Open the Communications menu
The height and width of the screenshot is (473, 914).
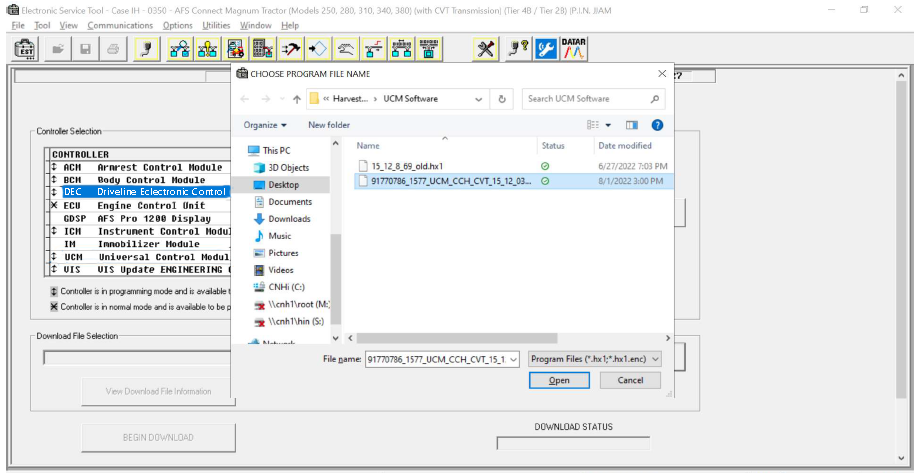(120, 25)
